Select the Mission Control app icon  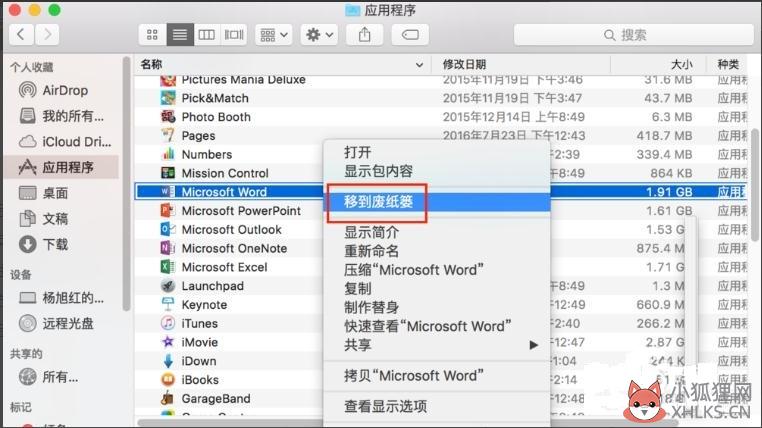[x=168, y=173]
